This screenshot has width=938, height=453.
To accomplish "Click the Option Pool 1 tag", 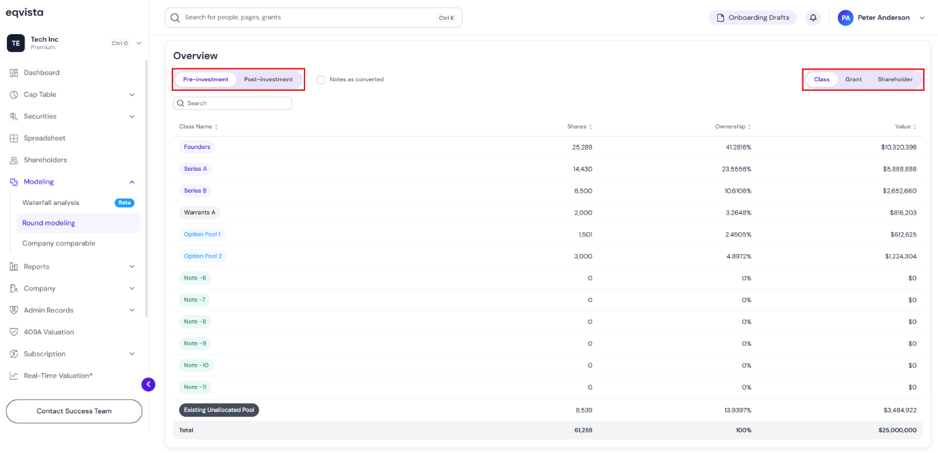I will pos(202,235).
